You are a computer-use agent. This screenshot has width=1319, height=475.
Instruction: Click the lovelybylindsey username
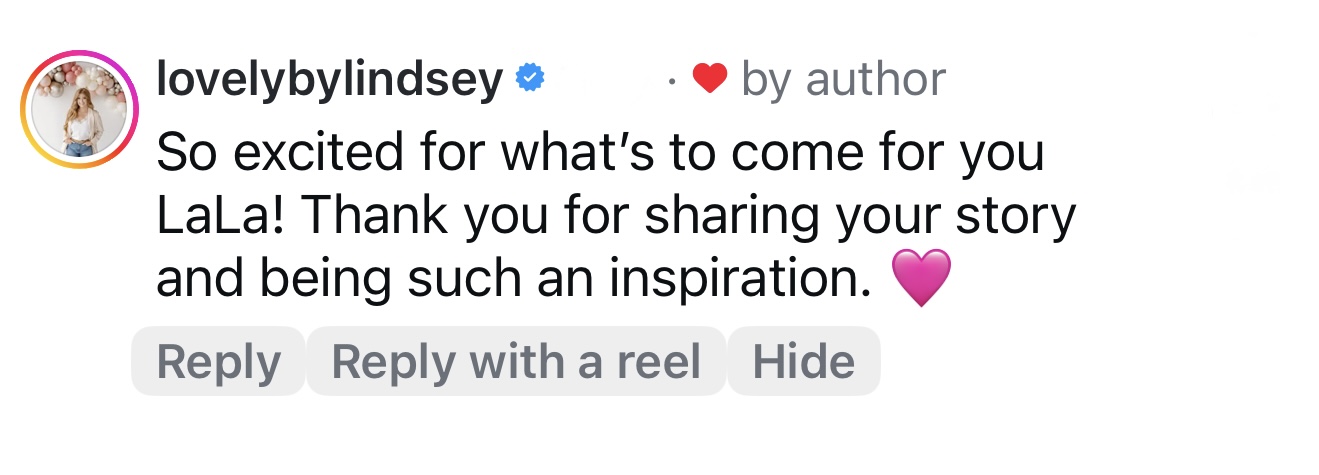(330, 80)
